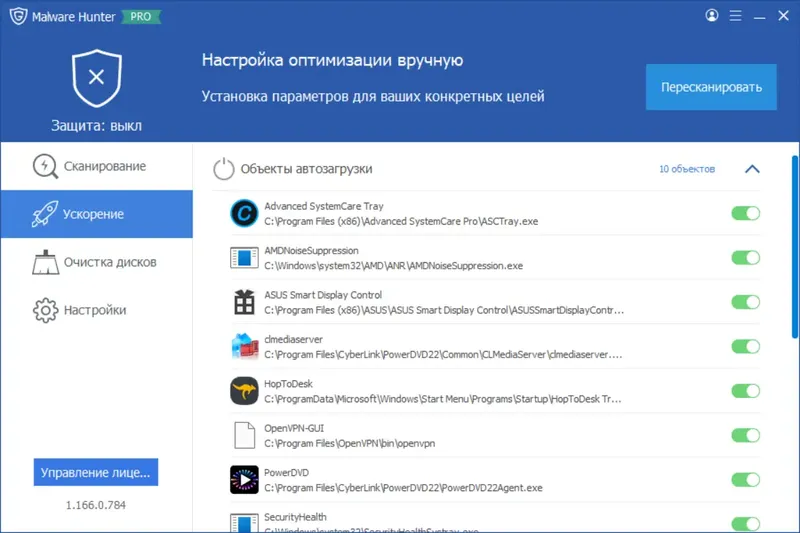This screenshot has width=800, height=533.
Task: Collapse the Объекты автозагрузки section chevron
Action: (x=752, y=169)
